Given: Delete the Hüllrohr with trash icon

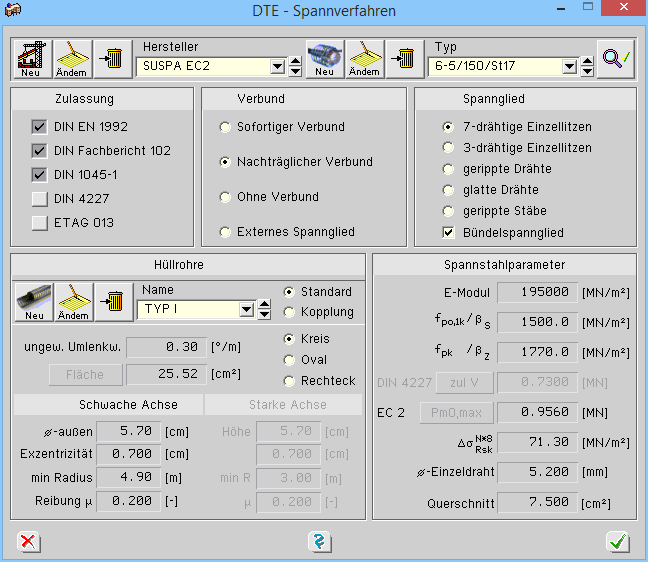Looking at the screenshot, I should point(112,301).
